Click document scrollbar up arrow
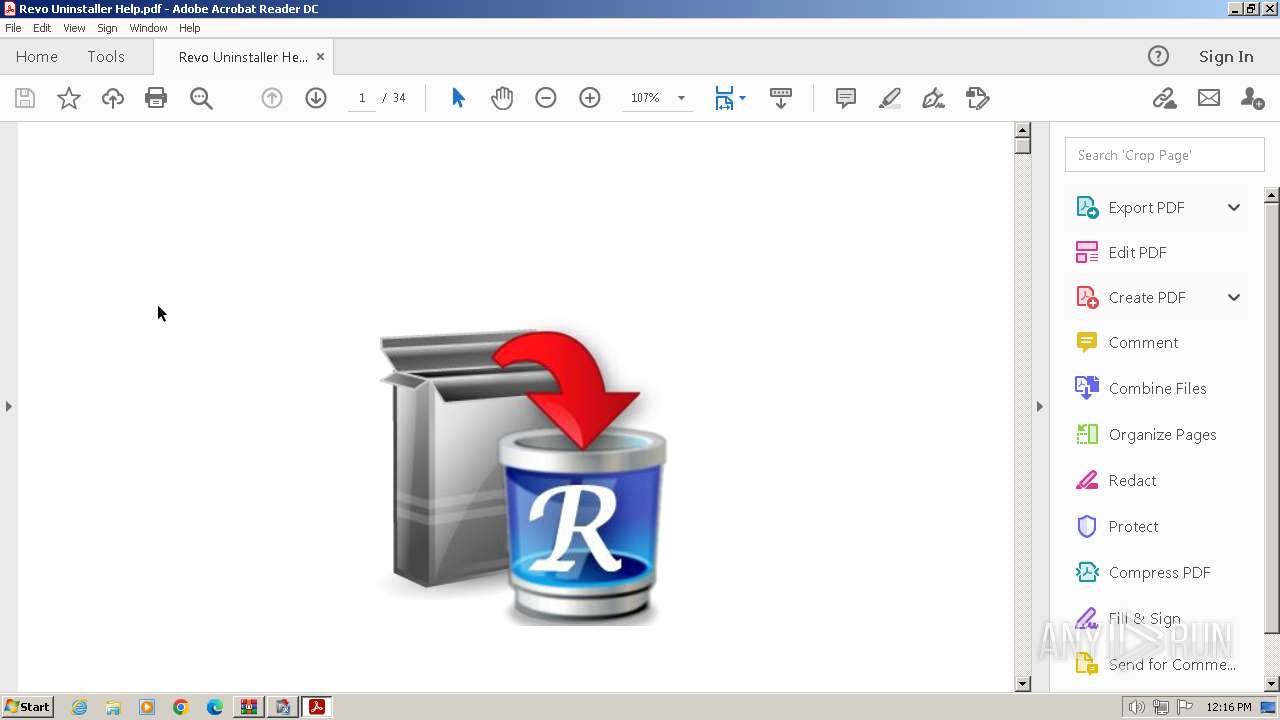The height and width of the screenshot is (720, 1280). tap(1022, 130)
